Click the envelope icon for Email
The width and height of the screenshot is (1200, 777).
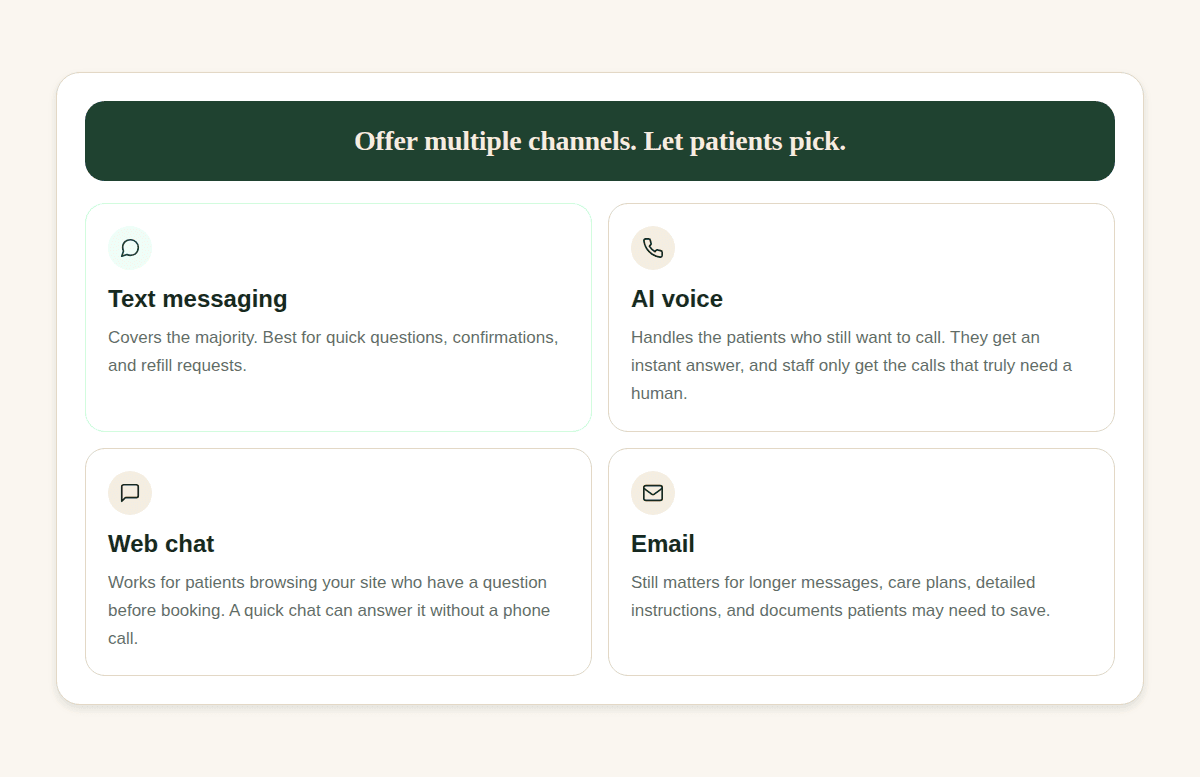pos(653,493)
